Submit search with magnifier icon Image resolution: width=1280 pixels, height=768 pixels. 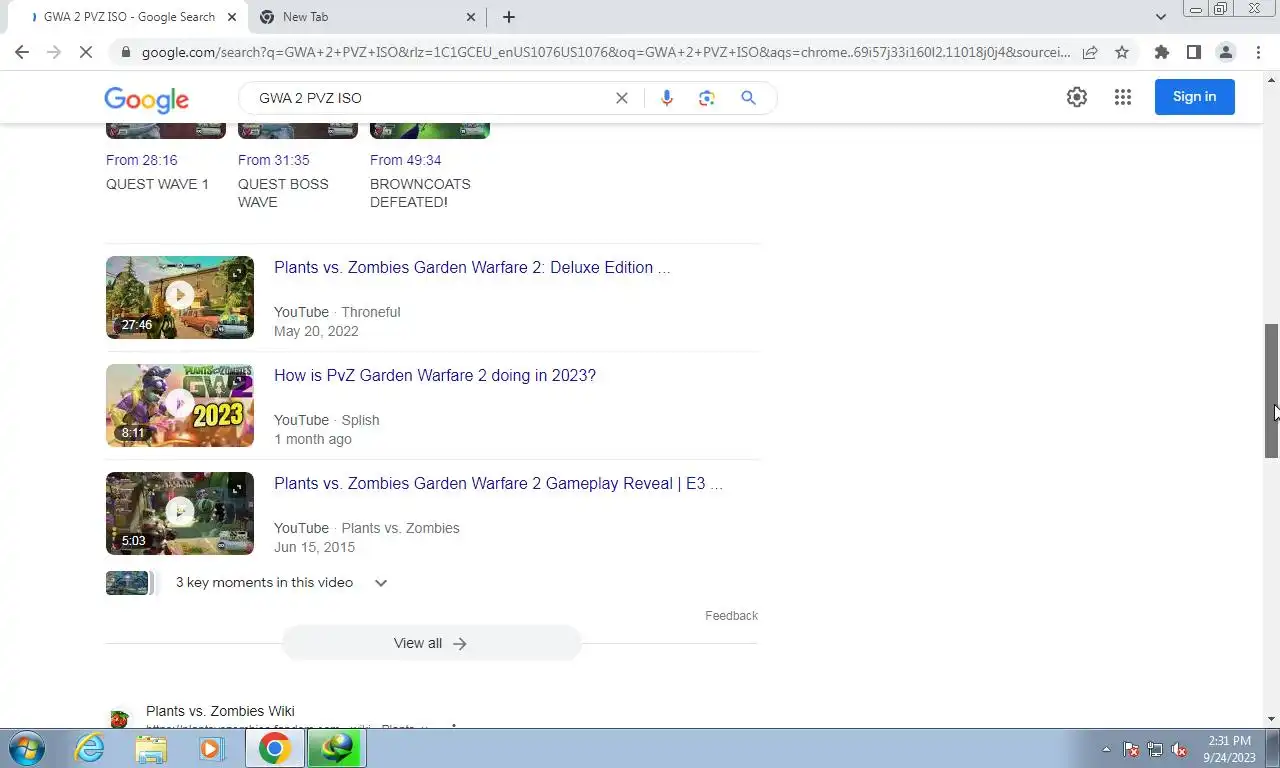pos(748,98)
